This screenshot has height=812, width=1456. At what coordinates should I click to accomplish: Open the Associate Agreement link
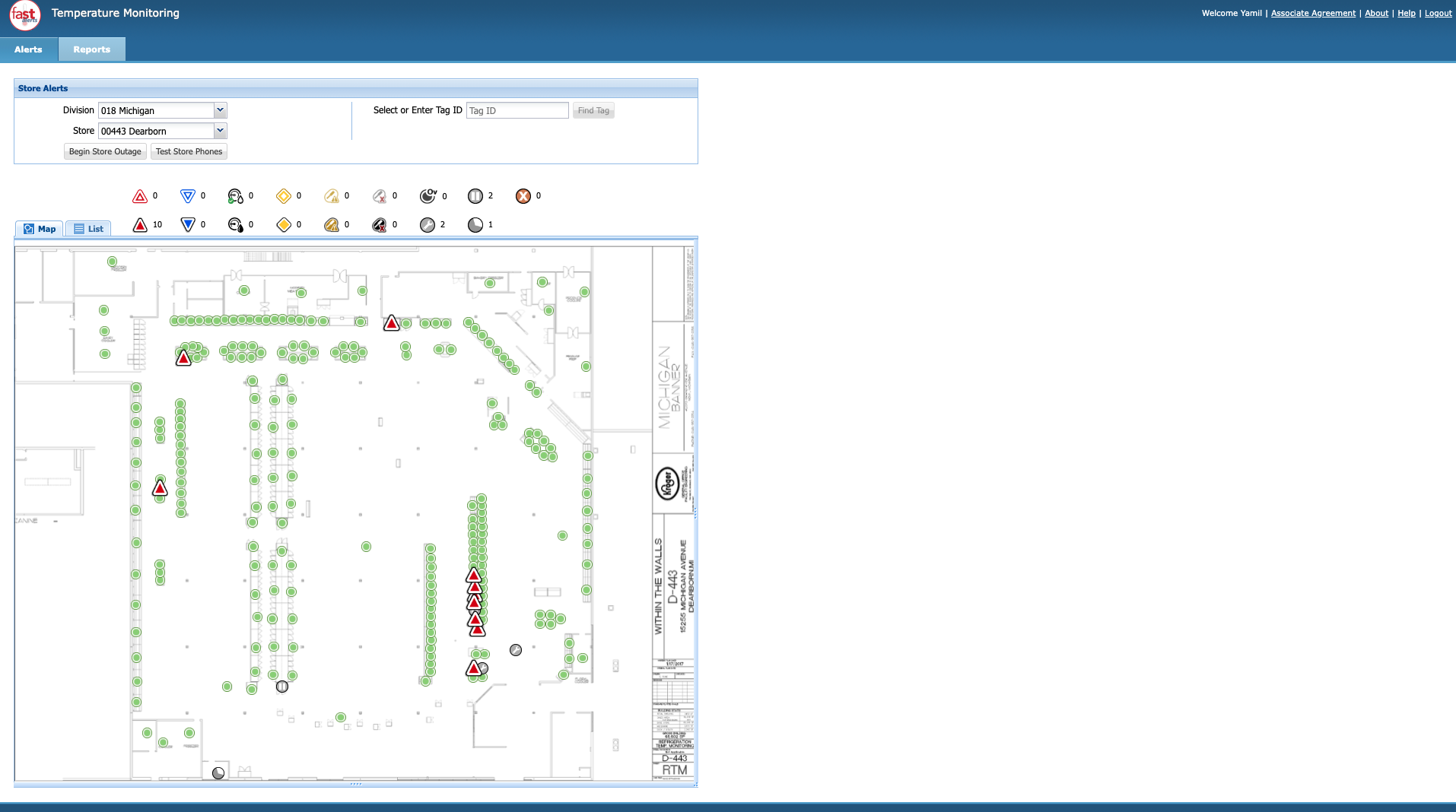click(x=1313, y=13)
